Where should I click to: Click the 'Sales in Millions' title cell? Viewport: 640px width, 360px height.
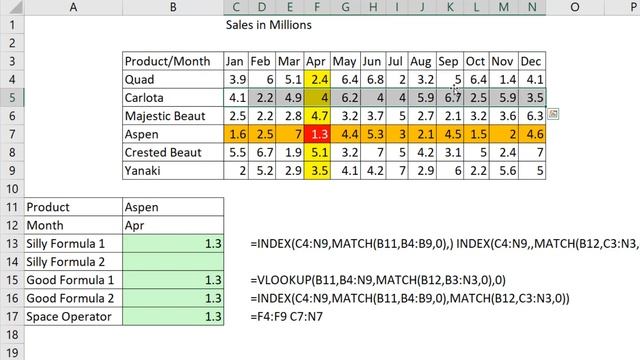(x=269, y=25)
